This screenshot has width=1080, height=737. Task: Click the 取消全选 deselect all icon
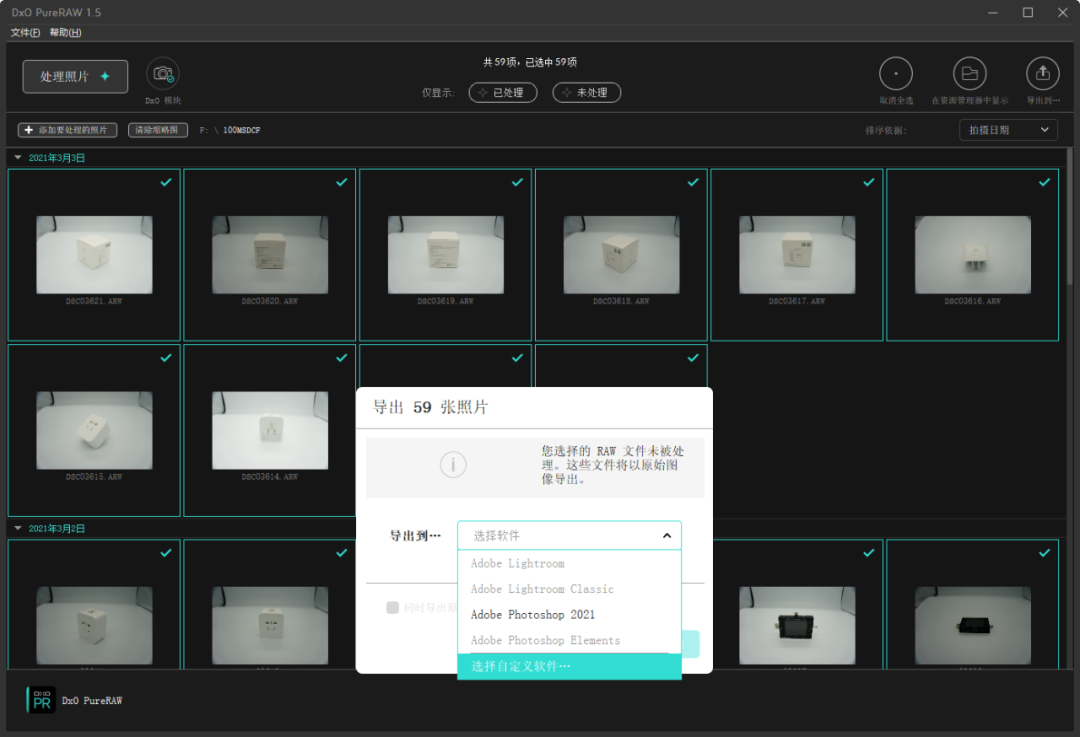click(895, 74)
